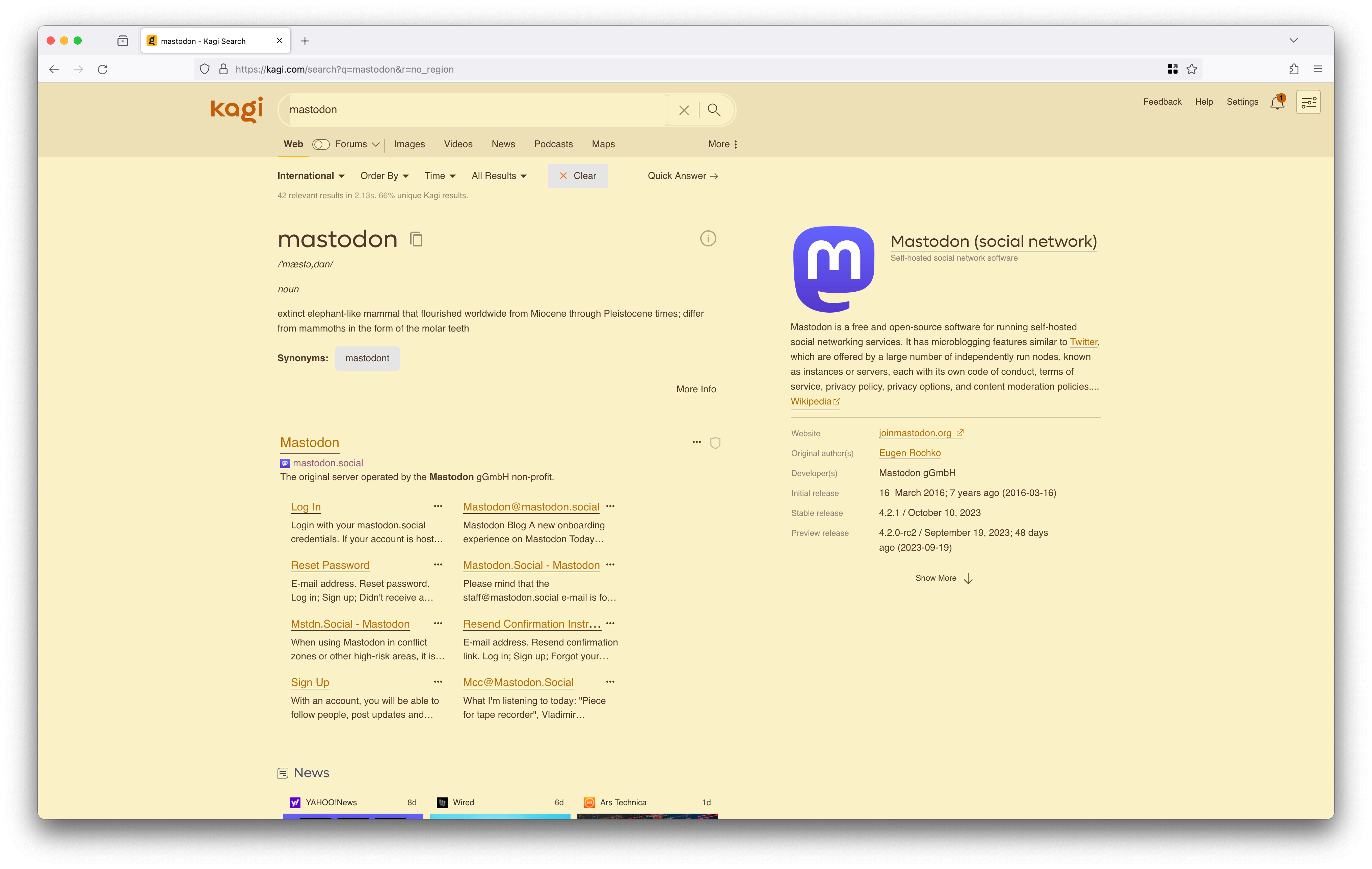Clear the search box with X icon
Viewport: 1372px width, 869px height.
click(x=684, y=110)
